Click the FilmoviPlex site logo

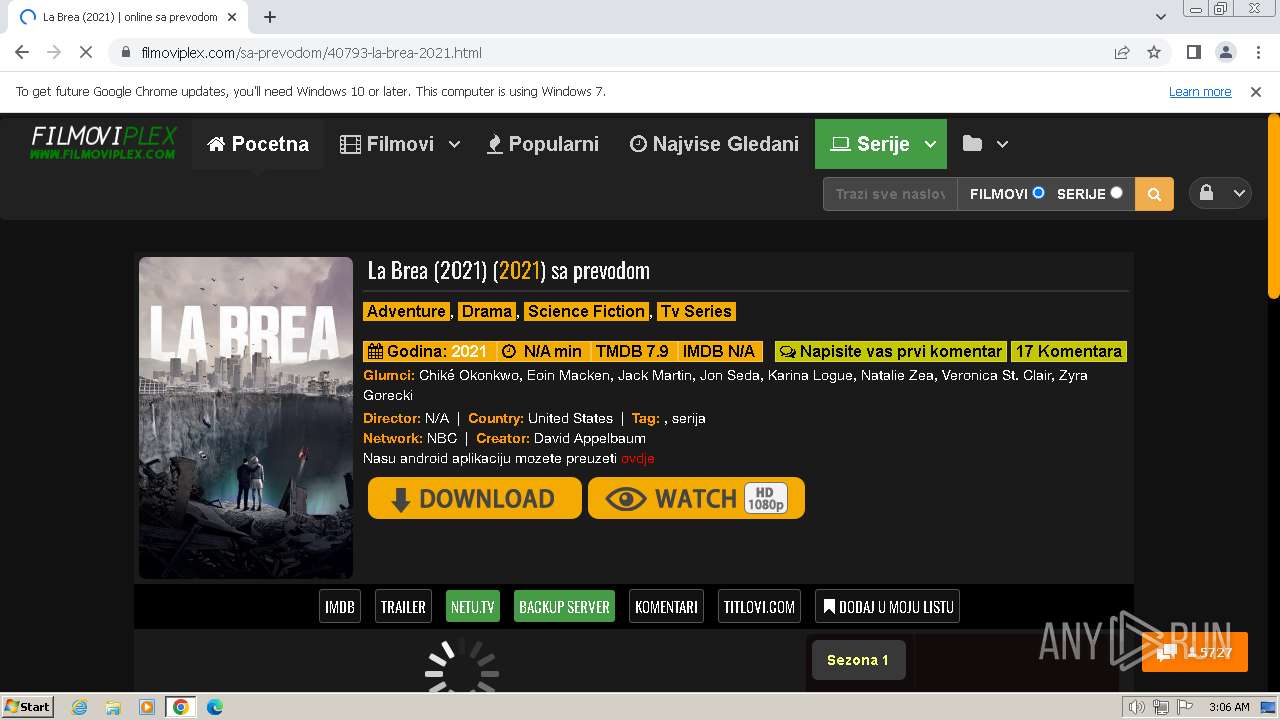click(103, 142)
